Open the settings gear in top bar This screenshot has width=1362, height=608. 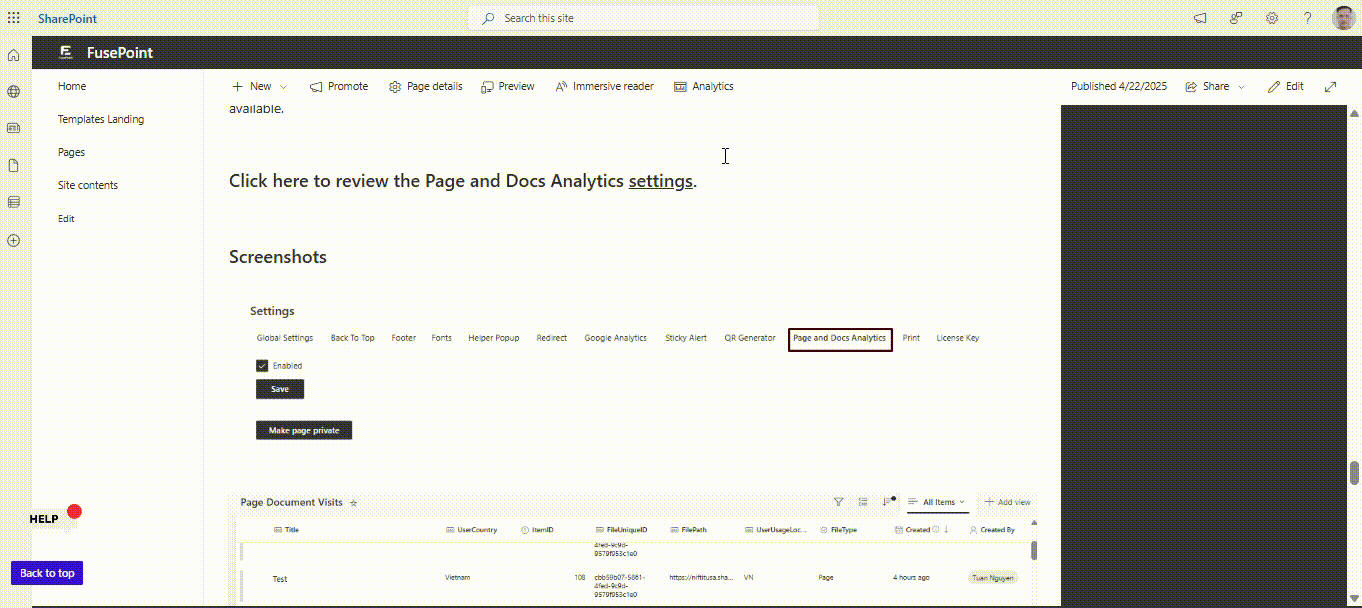[x=1272, y=18]
